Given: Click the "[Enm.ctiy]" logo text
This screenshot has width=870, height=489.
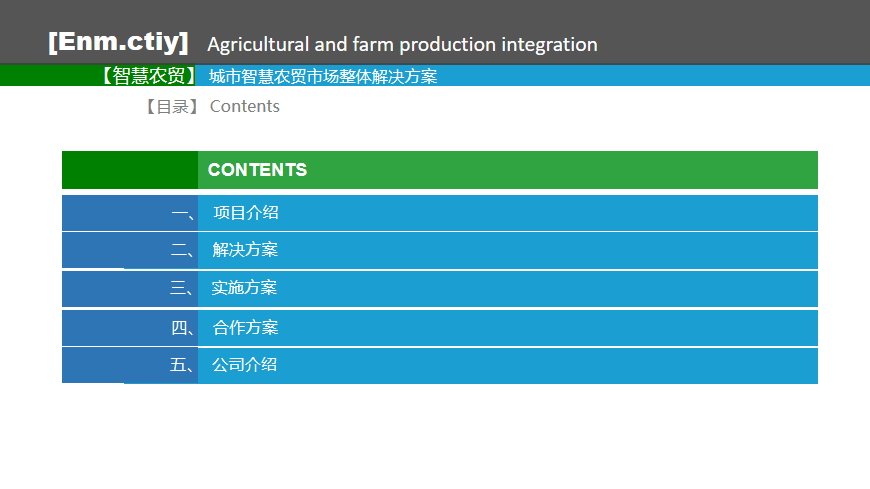Looking at the screenshot, I should coord(118,42).
